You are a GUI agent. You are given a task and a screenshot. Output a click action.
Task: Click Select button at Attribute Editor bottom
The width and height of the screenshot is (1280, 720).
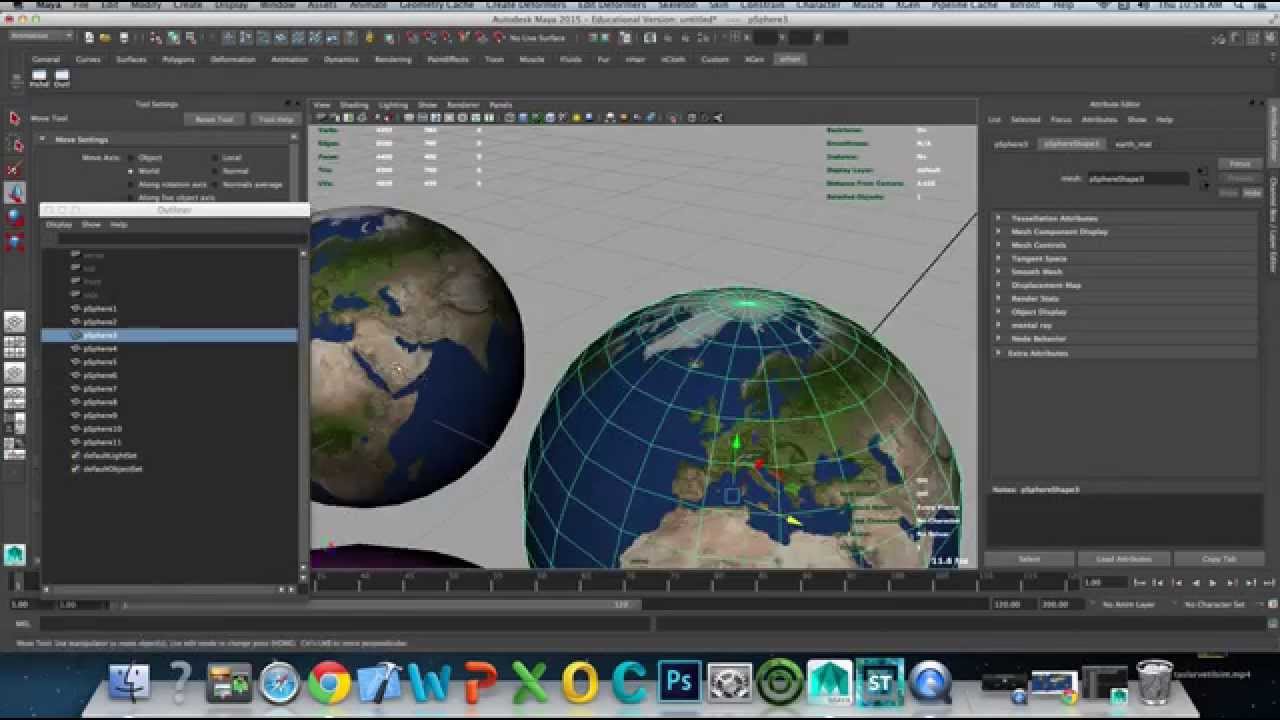(1029, 559)
